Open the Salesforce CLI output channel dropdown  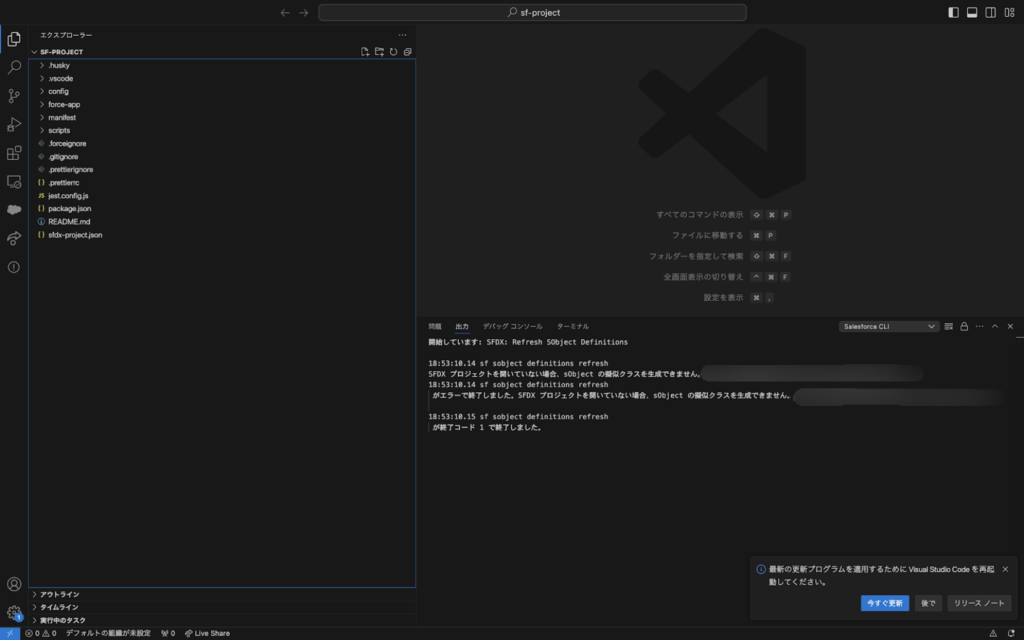[x=889, y=326]
